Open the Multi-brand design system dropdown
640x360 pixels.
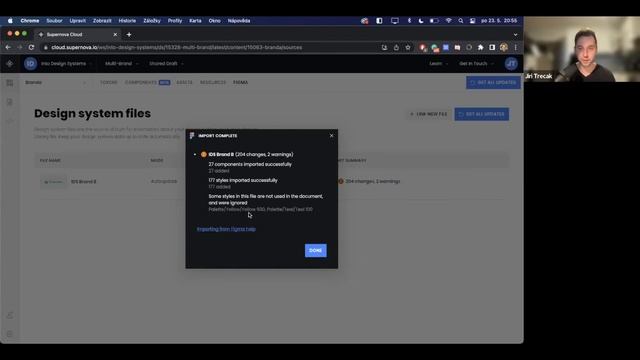tap(121, 64)
